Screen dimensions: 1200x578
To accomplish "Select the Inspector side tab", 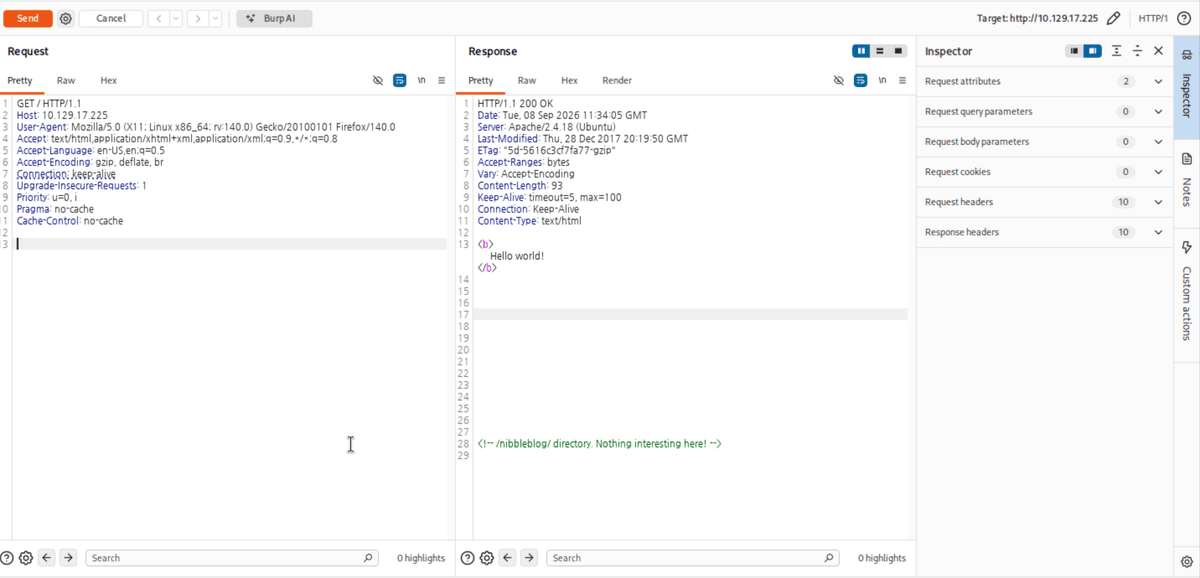I will point(1187,89).
